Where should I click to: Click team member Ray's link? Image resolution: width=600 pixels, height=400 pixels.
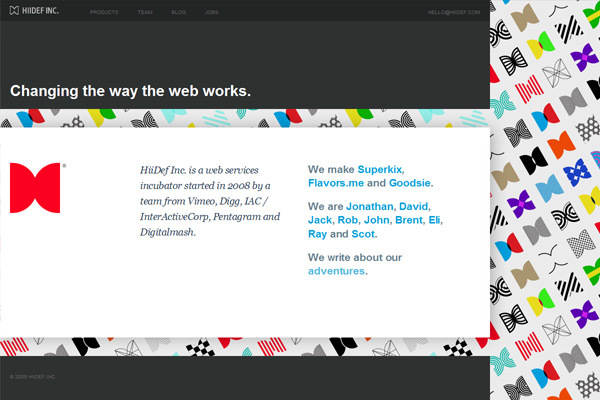[x=317, y=234]
